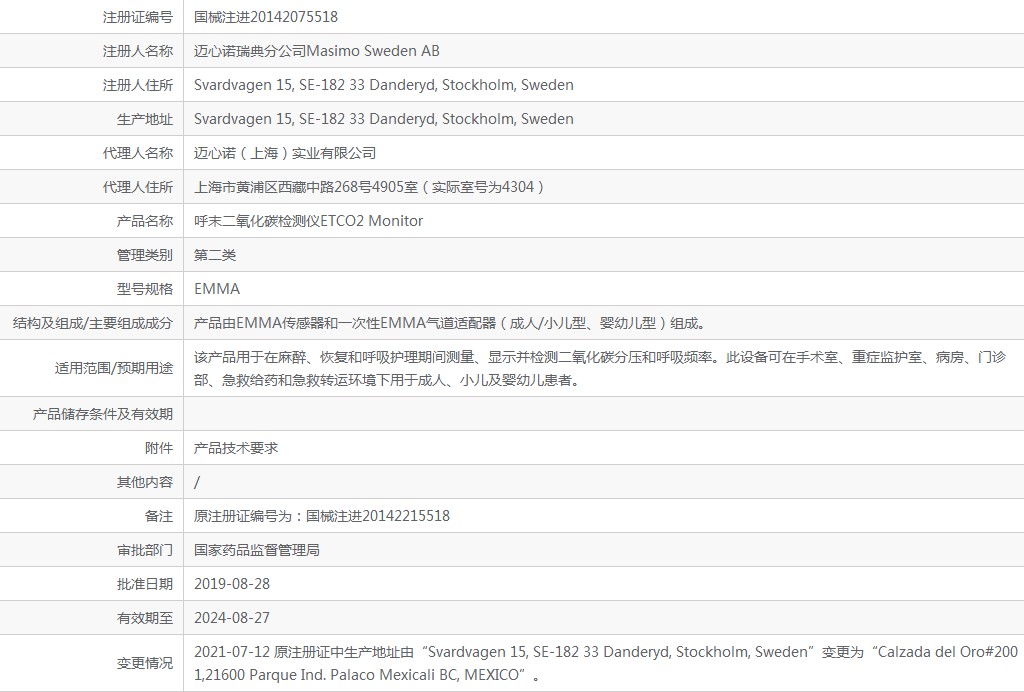This screenshot has height=692, width=1024.
Task: Select the approval date '2019-08-28'
Action: (232, 584)
